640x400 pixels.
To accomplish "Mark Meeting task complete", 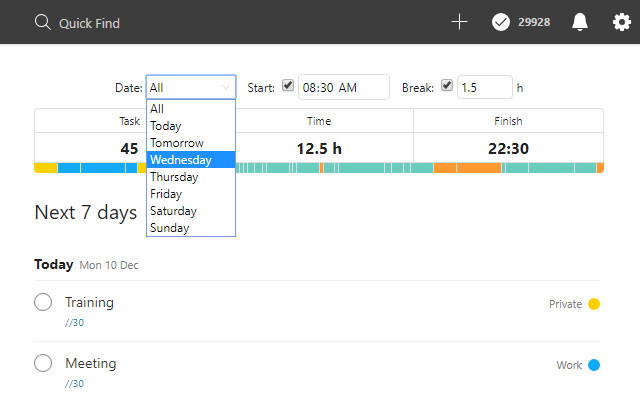I will [x=43, y=363].
